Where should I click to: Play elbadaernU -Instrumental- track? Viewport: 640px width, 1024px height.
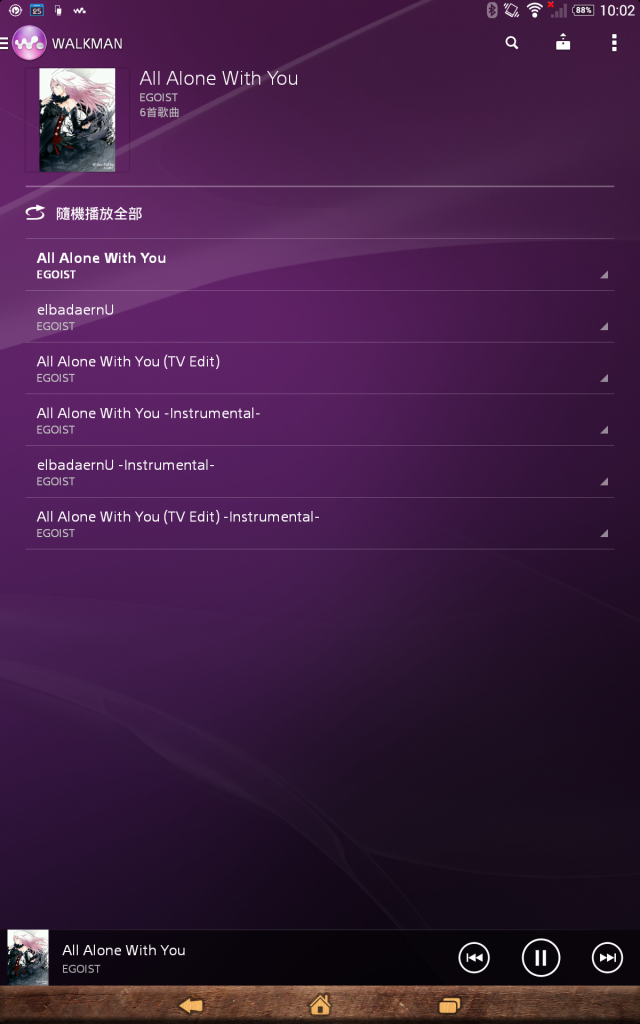tap(320, 472)
